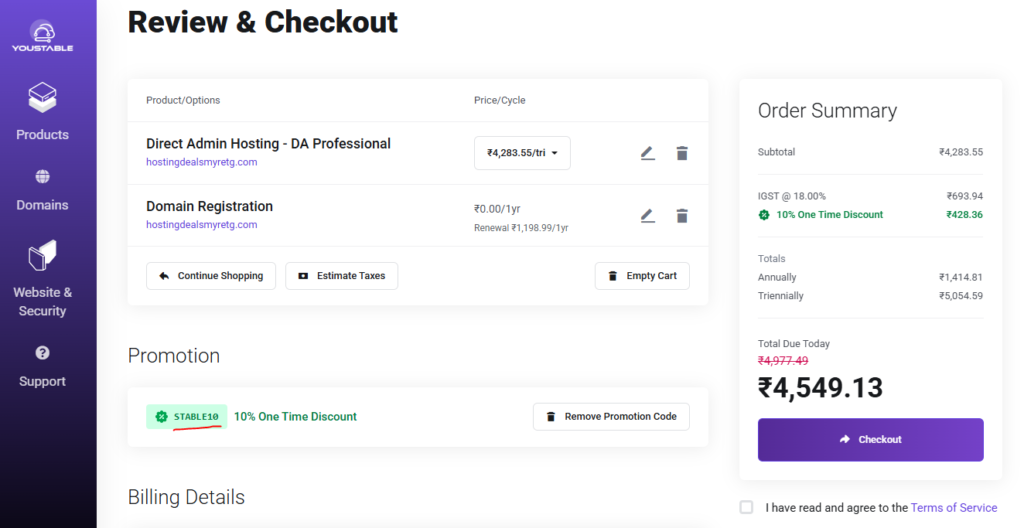Edit the Domain Registration item

tap(647, 216)
